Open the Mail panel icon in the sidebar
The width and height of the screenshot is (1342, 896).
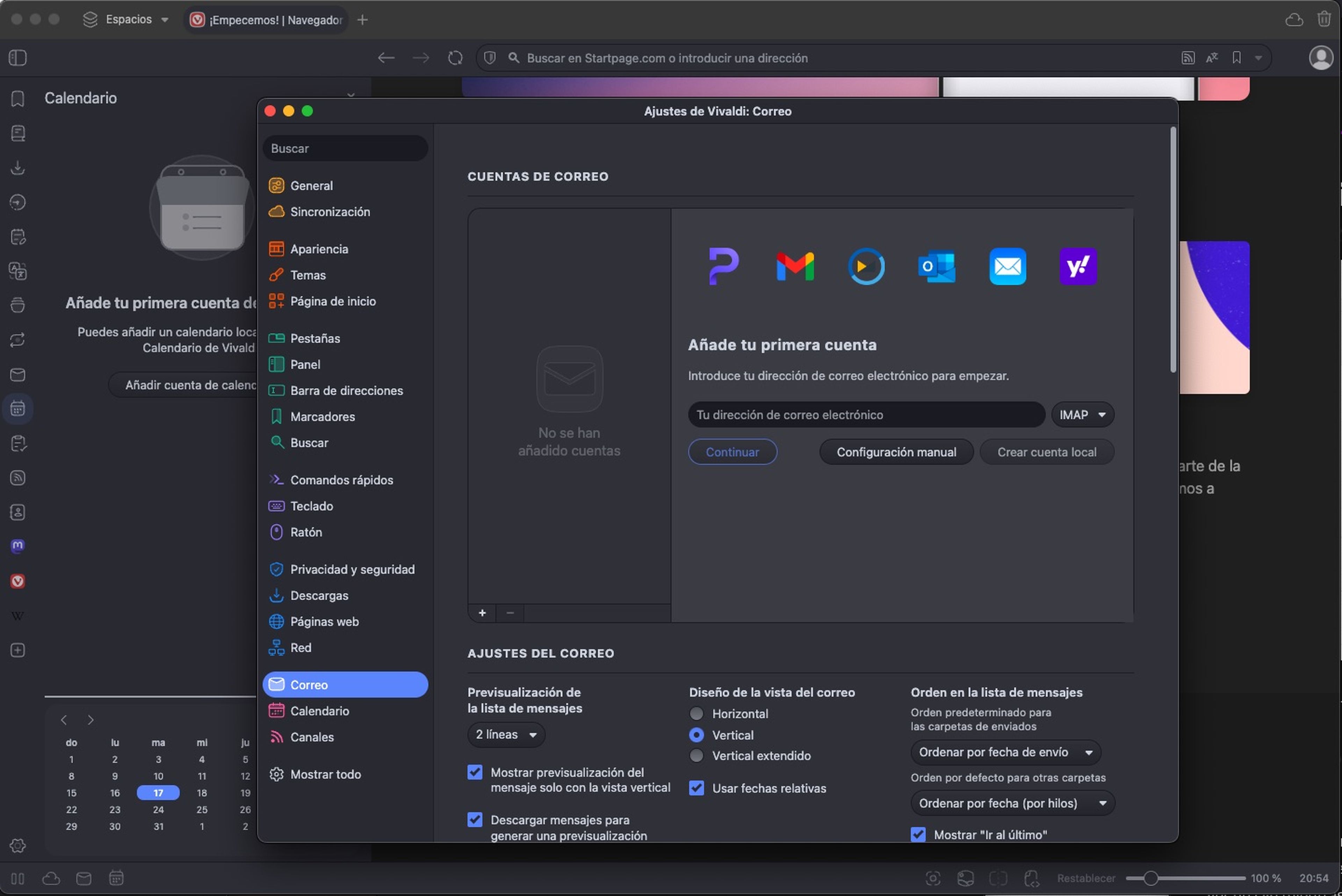[x=18, y=374]
